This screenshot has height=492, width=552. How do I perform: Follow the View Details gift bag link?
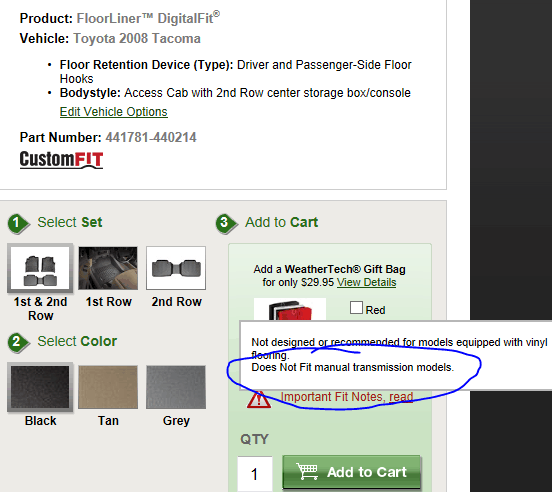point(366,282)
